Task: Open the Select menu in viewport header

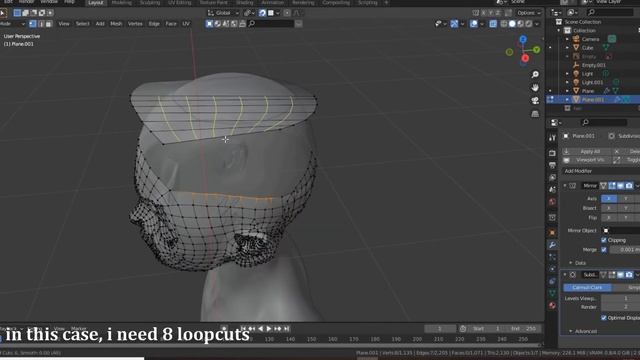Action: pos(82,24)
